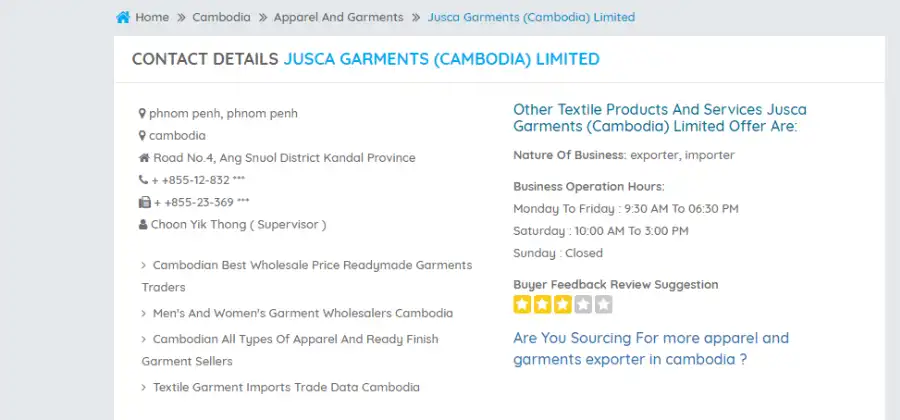Select the fourth gray rating star

583,304
